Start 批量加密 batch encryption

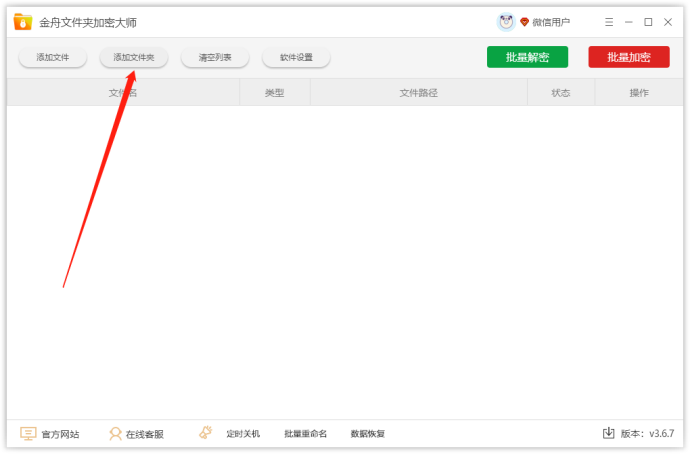629,57
